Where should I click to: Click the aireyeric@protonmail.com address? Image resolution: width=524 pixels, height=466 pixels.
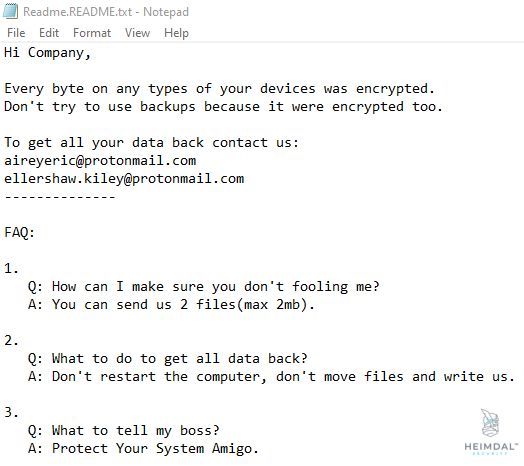coord(100,161)
